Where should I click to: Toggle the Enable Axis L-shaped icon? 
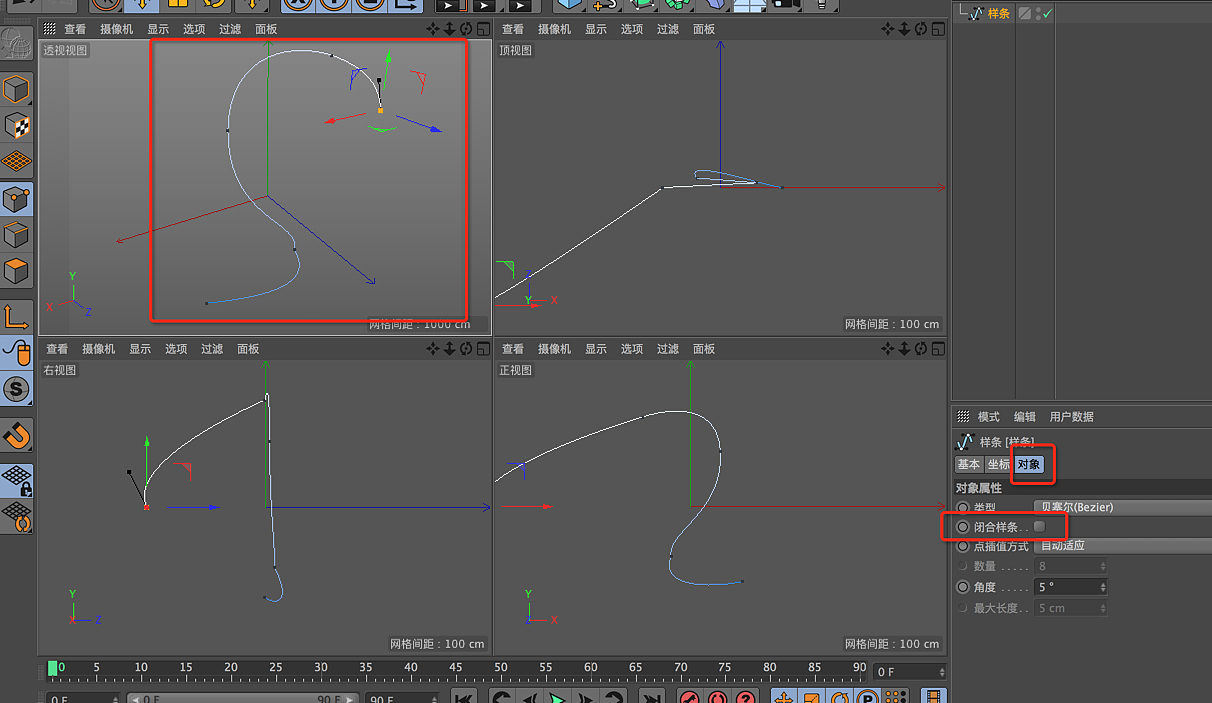click(x=17, y=317)
